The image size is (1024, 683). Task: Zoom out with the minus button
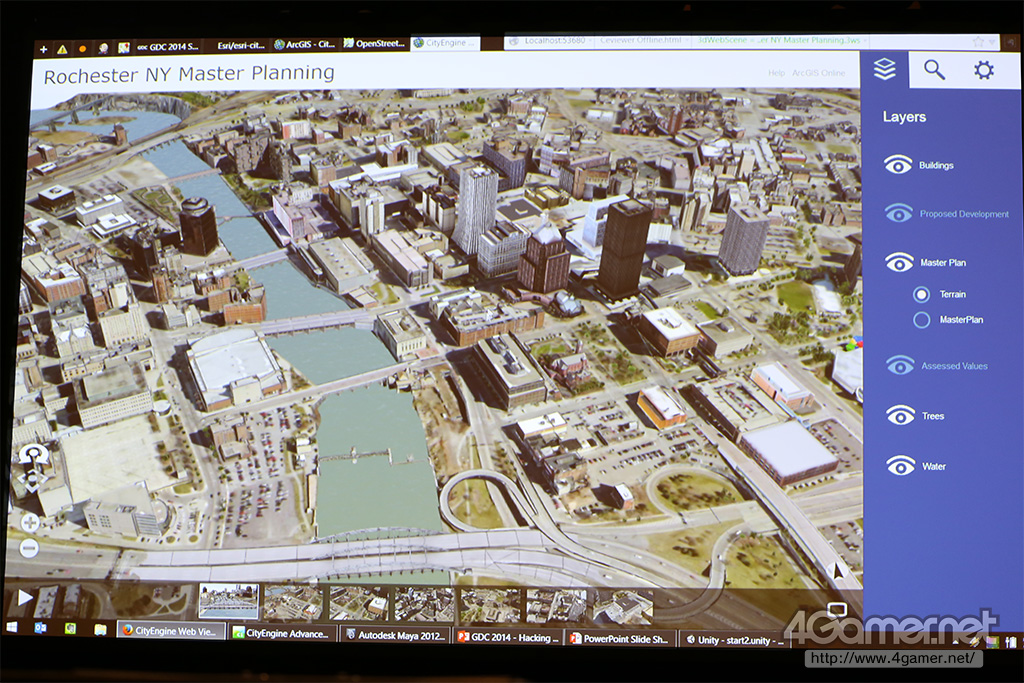pyautogui.click(x=29, y=548)
